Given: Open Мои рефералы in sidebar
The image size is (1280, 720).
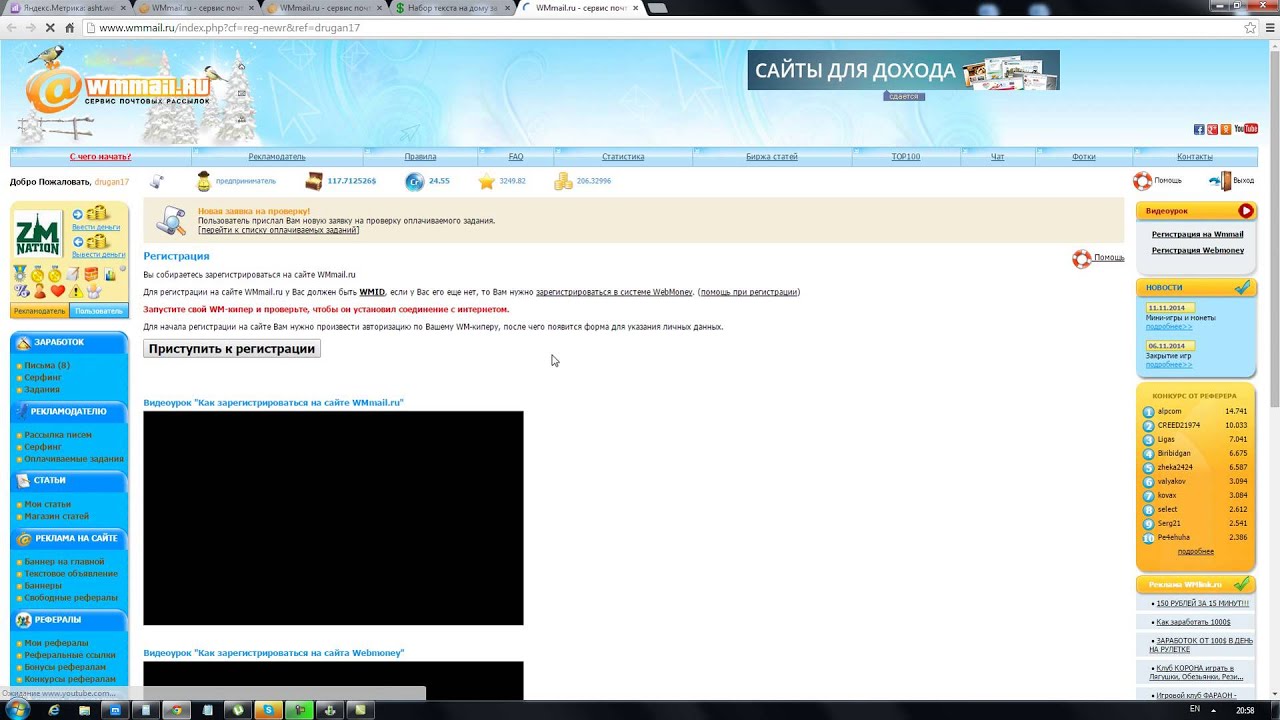Looking at the screenshot, I should tap(56, 643).
